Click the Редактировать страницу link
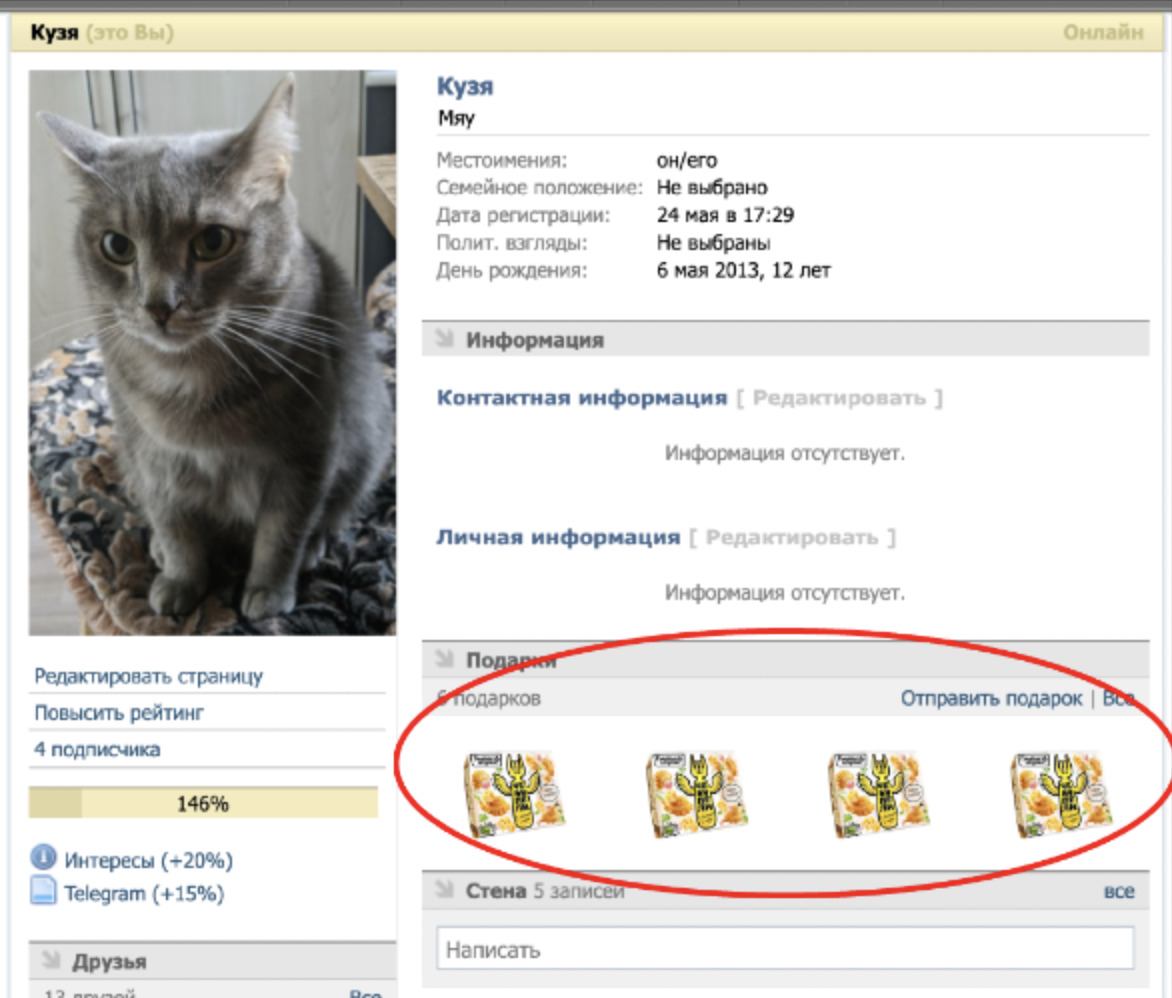The height and width of the screenshot is (998, 1172). click(x=149, y=676)
